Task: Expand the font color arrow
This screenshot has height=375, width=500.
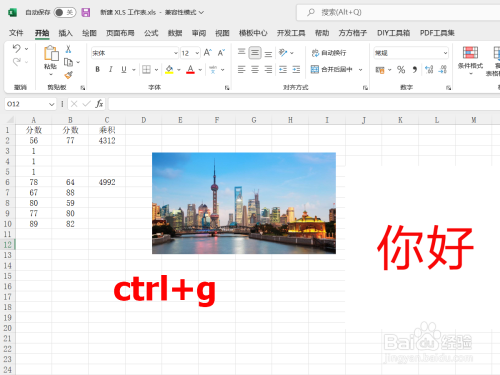Action: 200,70
